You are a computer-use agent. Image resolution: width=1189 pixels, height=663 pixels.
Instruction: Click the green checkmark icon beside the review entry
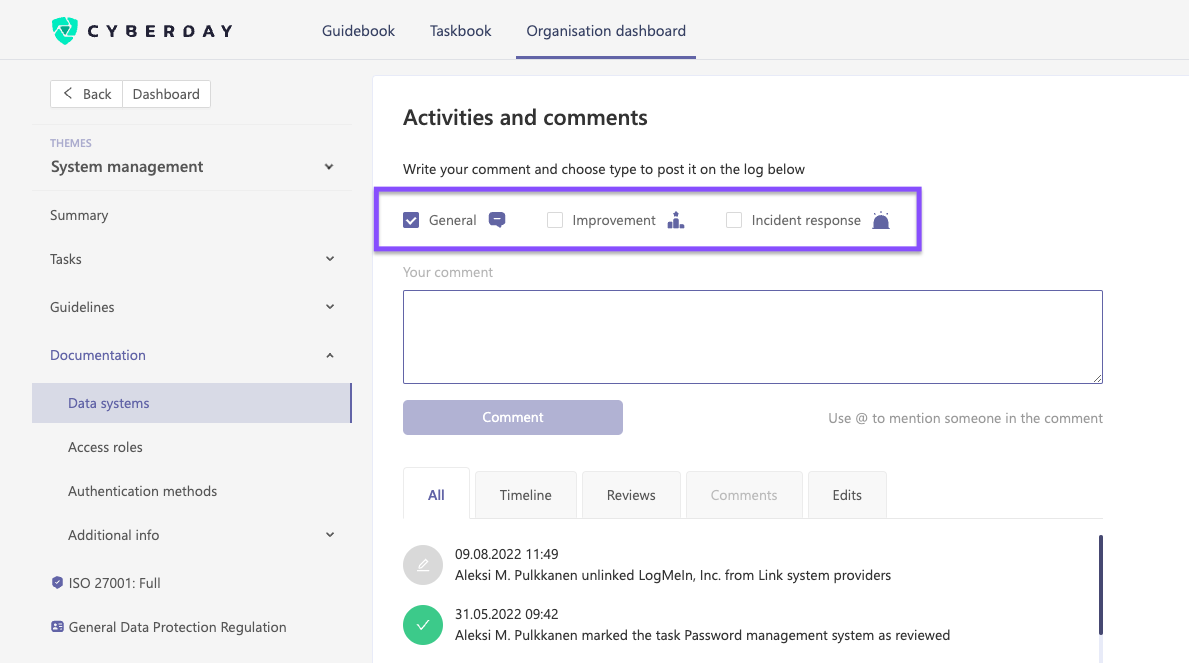click(x=422, y=625)
